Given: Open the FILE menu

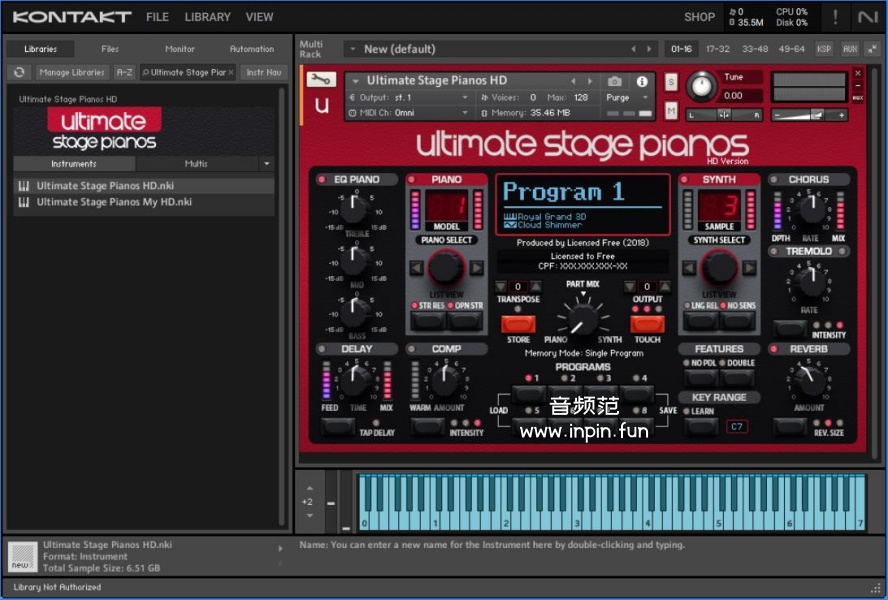Looking at the screenshot, I should coord(157,17).
